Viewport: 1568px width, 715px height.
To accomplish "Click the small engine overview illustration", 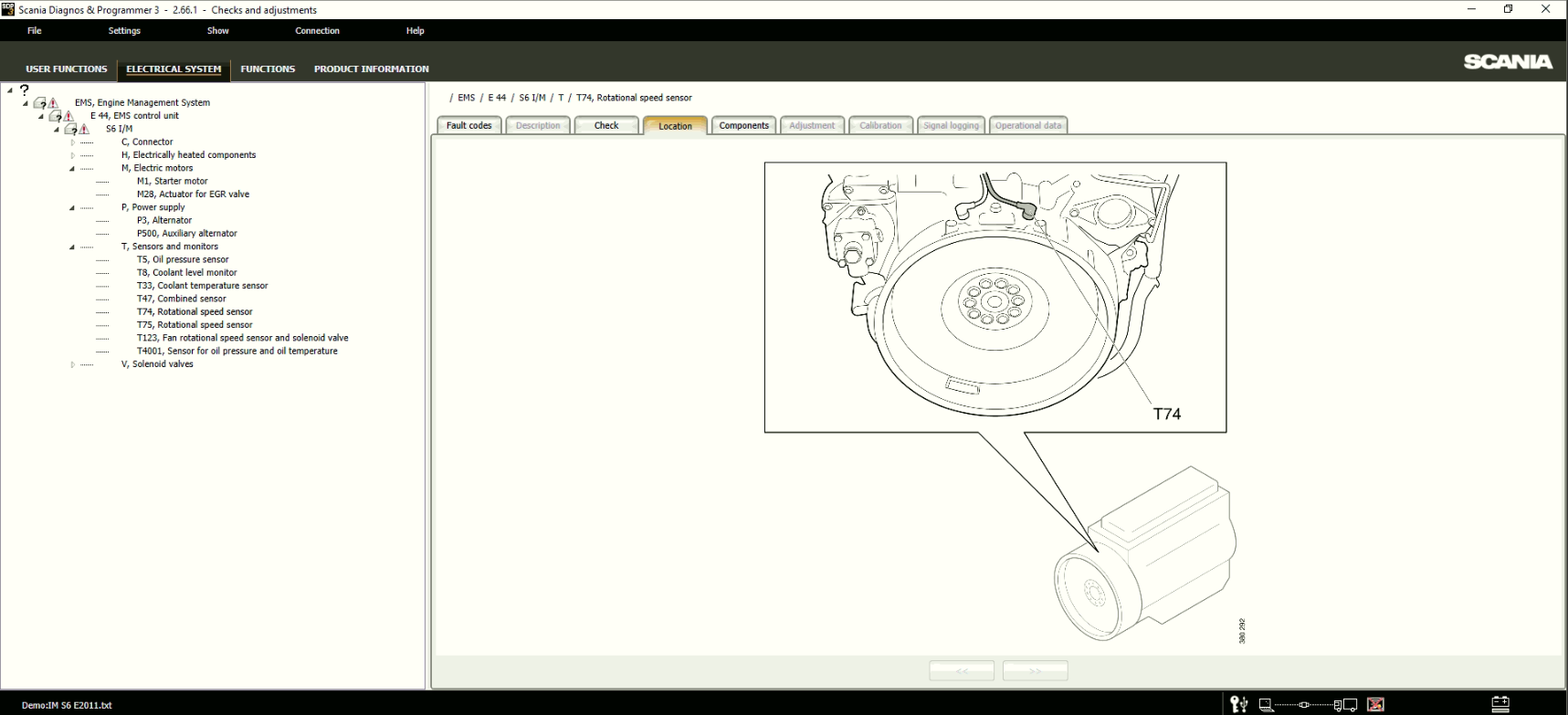I will click(x=1145, y=552).
